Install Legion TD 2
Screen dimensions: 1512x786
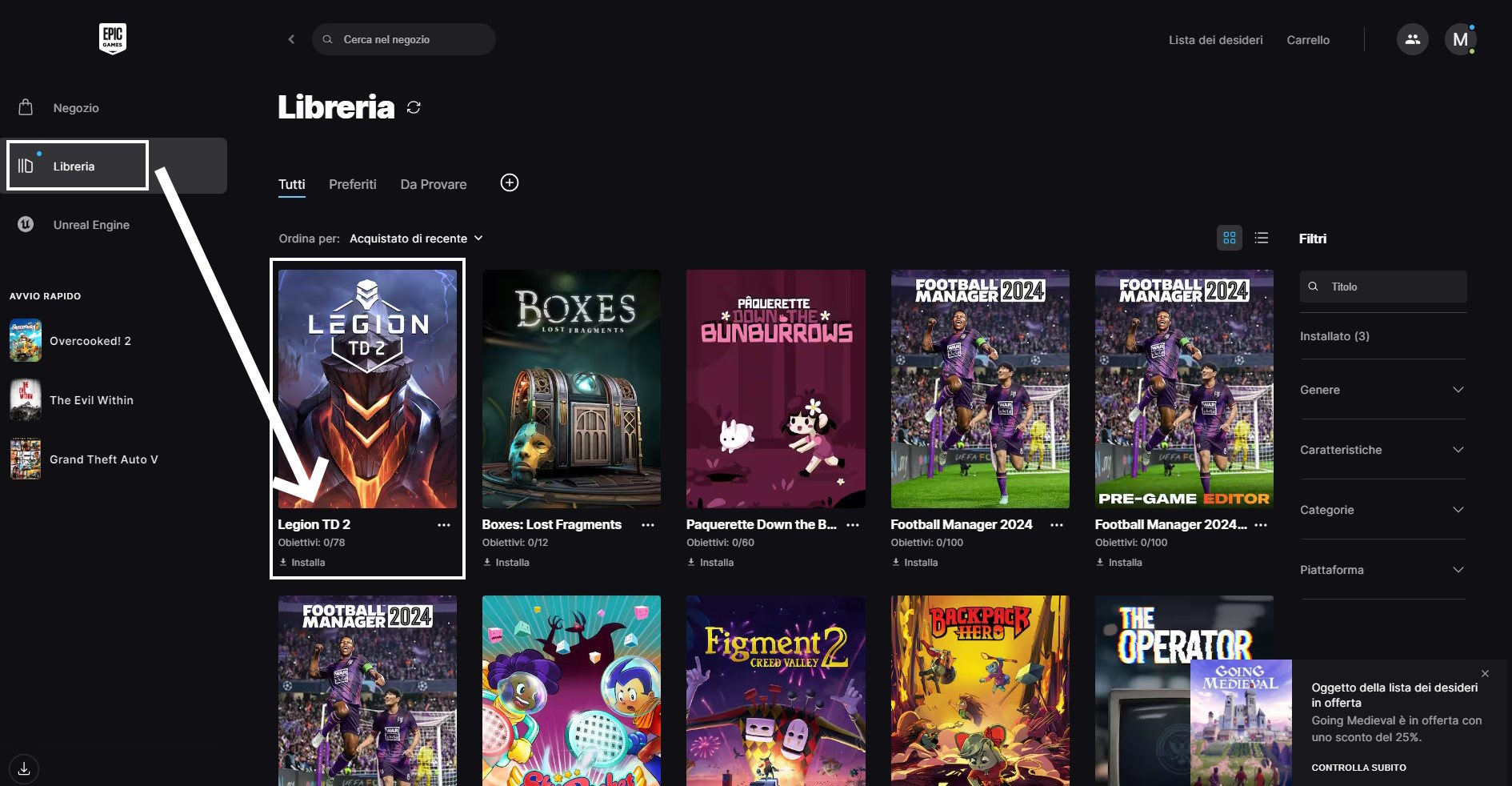click(x=302, y=563)
